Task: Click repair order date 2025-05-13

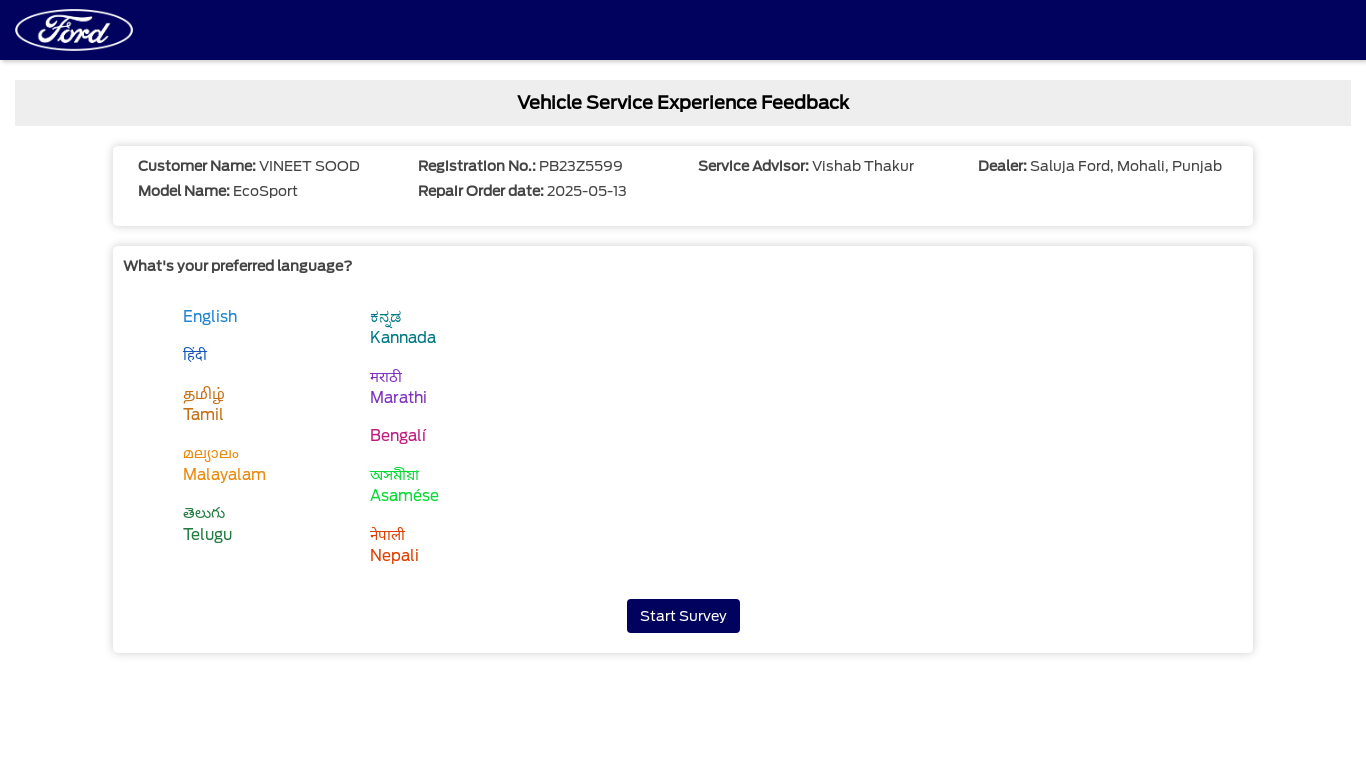Action: tap(587, 191)
